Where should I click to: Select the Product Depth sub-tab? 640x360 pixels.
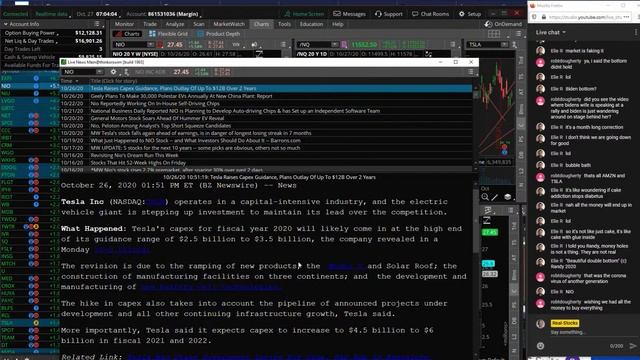pos(217,34)
